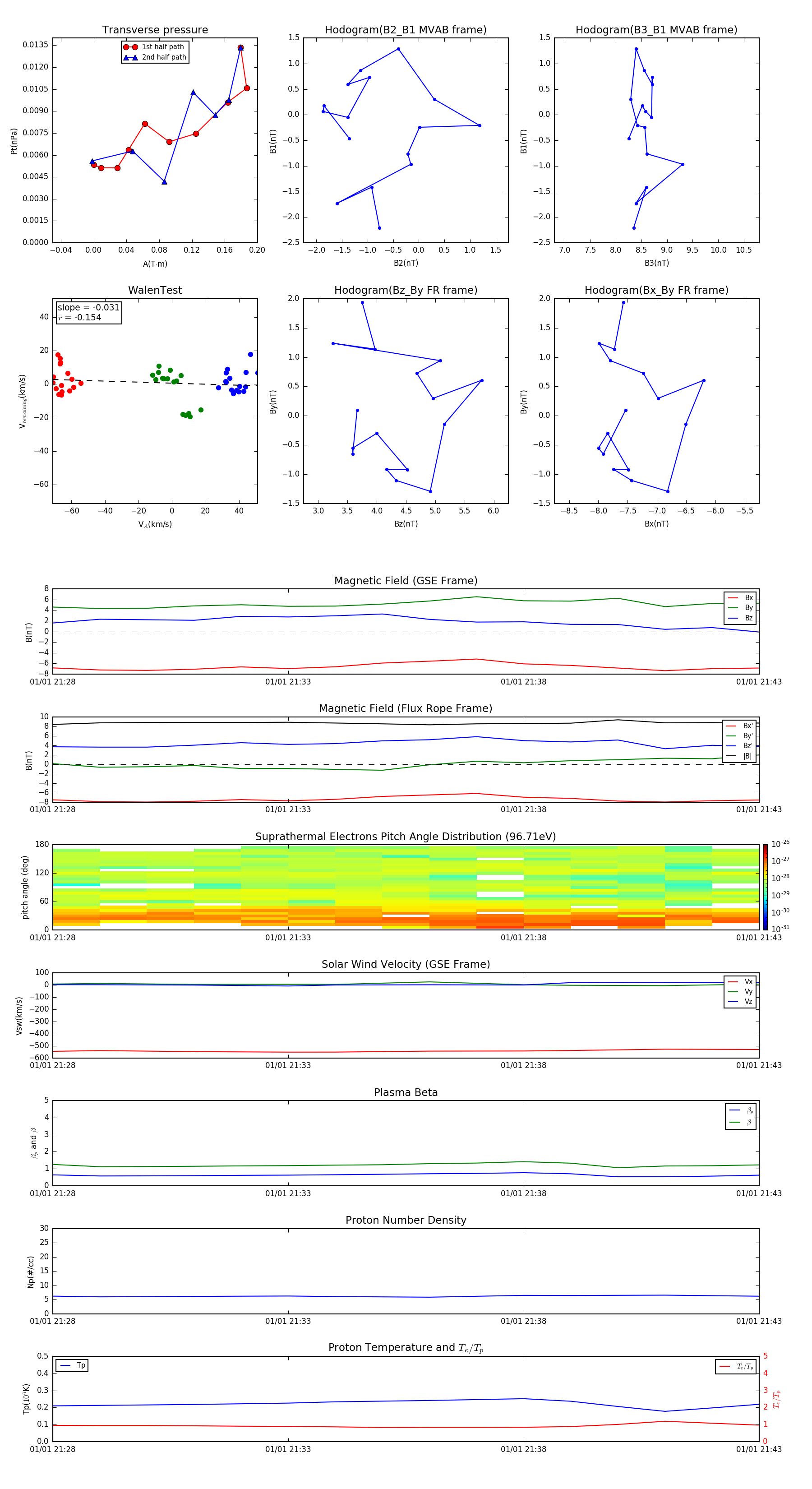Image resolution: width=812 pixels, height=1489 pixels.
Task: Click the Bz legend entry in GSE panel
Action: point(740,618)
